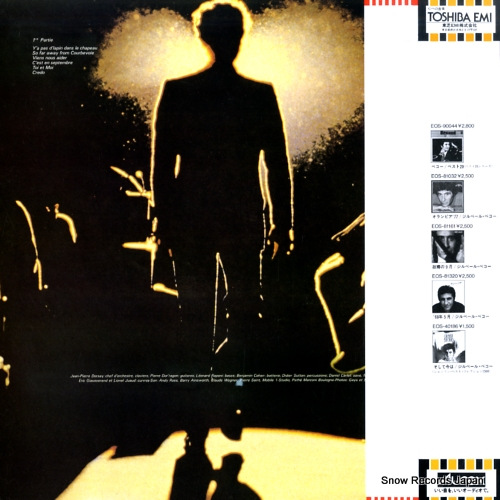Image resolution: width=500 pixels, height=500 pixels.
Task: Click track "Credo"
Action: [39, 72]
